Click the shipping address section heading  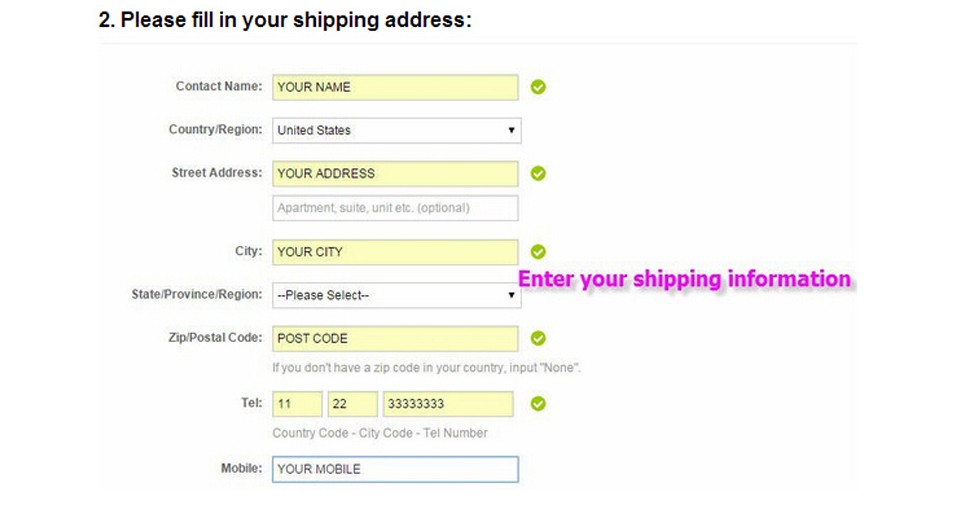pyautogui.click(x=285, y=20)
